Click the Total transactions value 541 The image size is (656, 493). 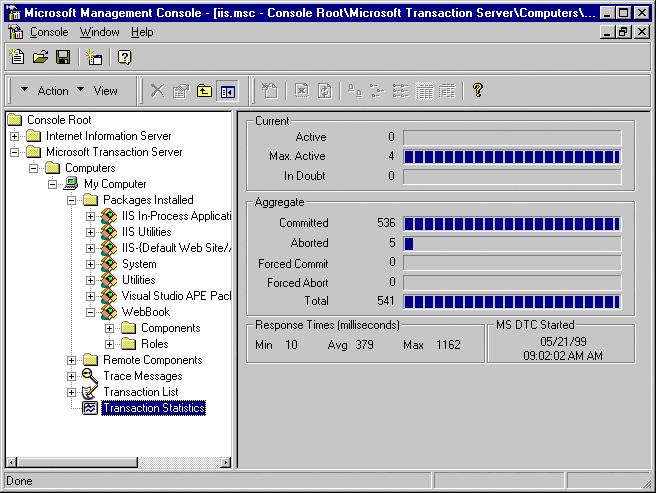pos(385,301)
